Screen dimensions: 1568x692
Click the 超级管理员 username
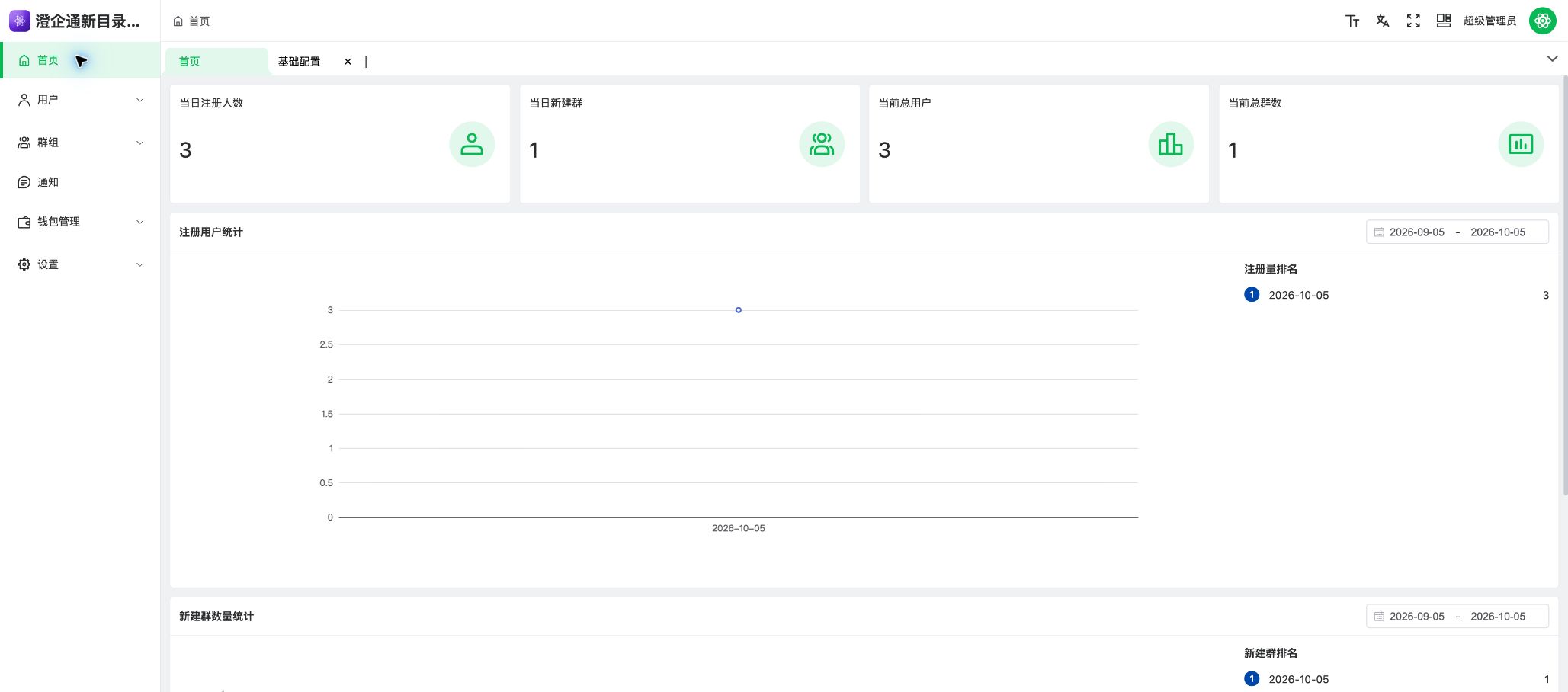coord(1489,21)
